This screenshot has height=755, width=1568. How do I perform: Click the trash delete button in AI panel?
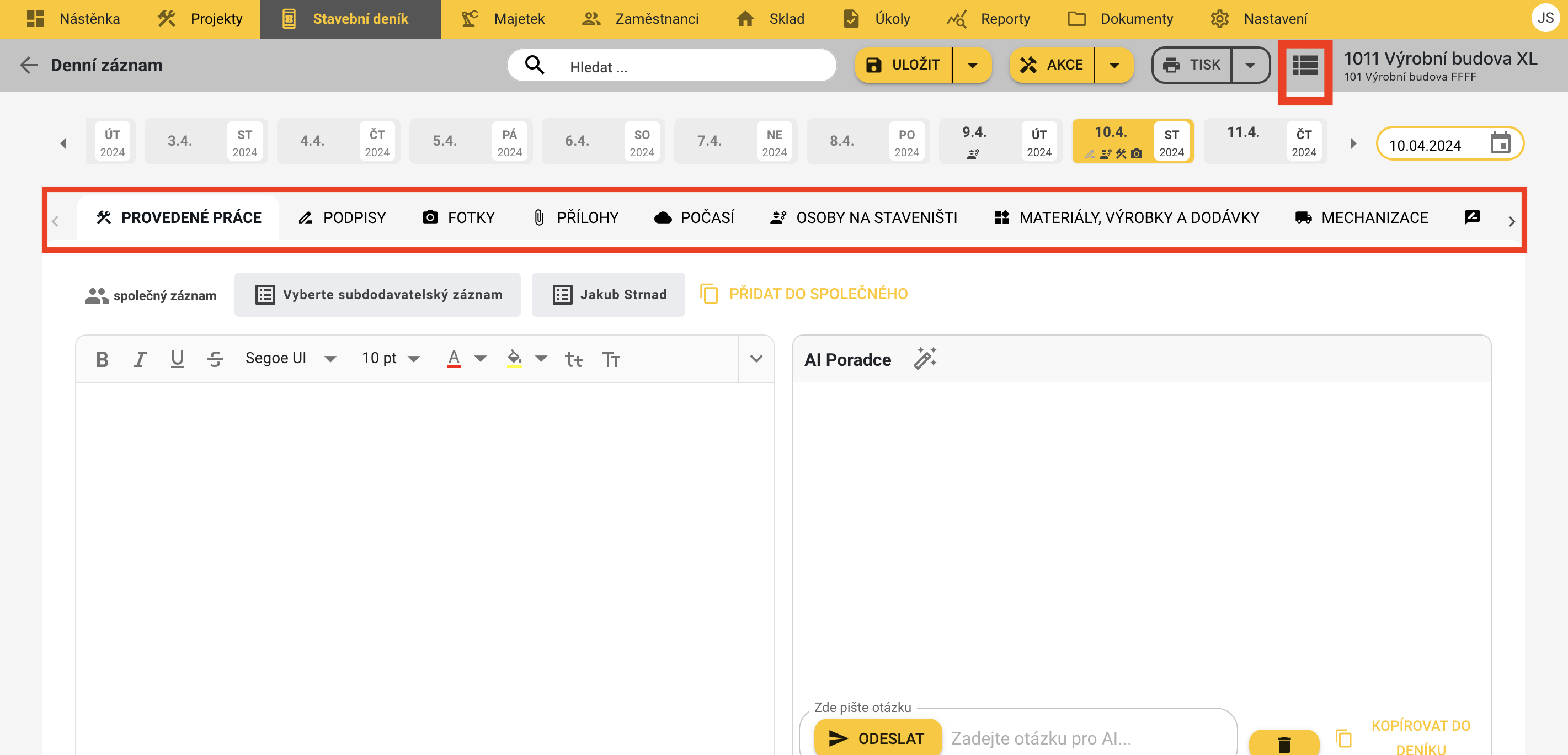tap(1284, 743)
